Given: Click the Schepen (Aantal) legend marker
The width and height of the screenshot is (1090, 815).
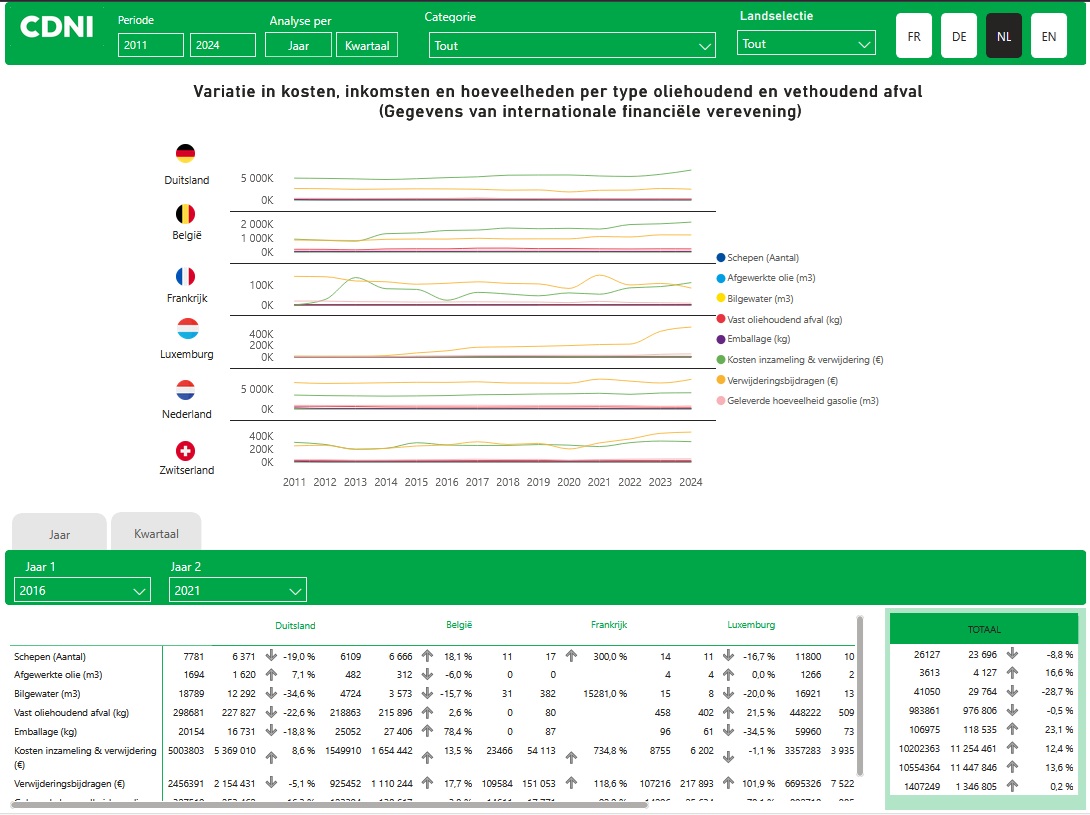Looking at the screenshot, I should pos(721,258).
